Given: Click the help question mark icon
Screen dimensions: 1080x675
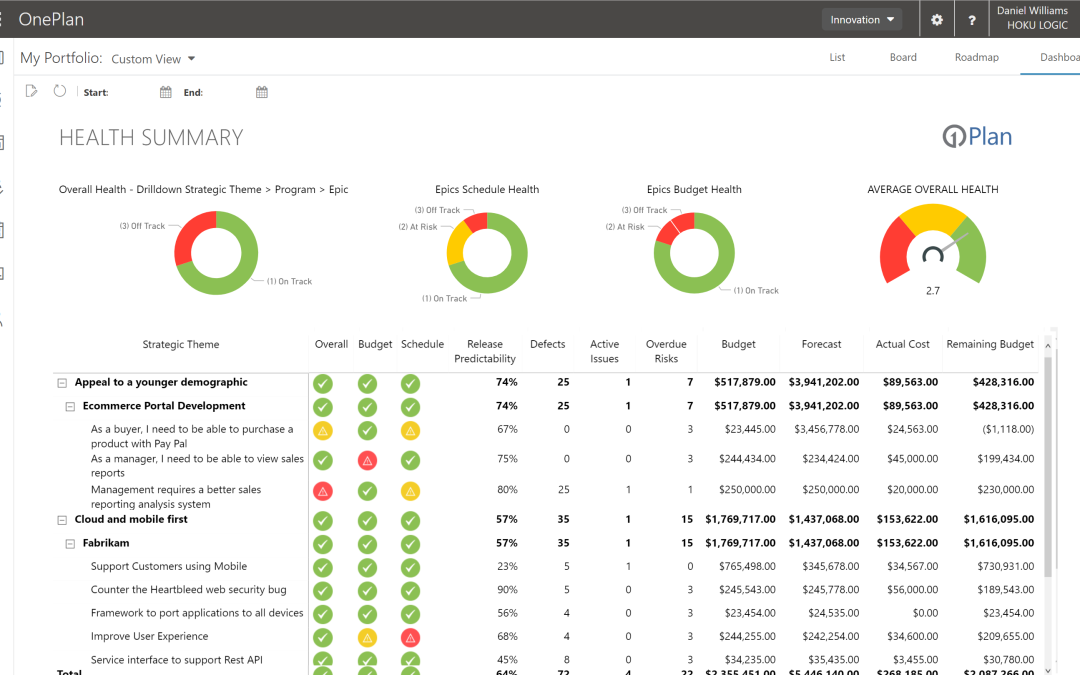Looking at the screenshot, I should [972, 20].
